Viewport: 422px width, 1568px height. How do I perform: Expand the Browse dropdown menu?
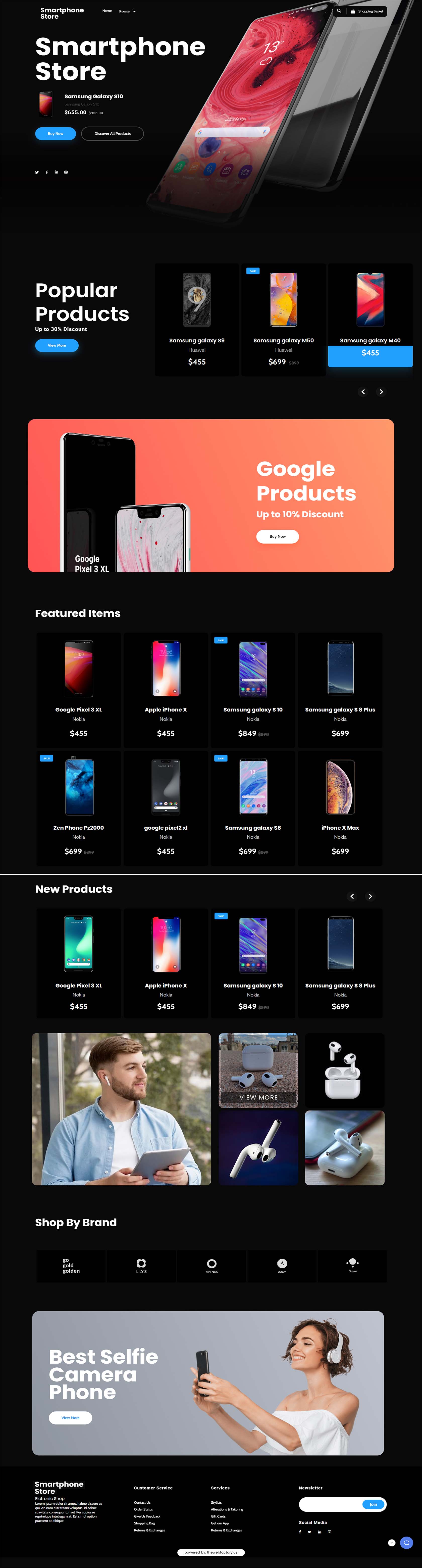[127, 11]
